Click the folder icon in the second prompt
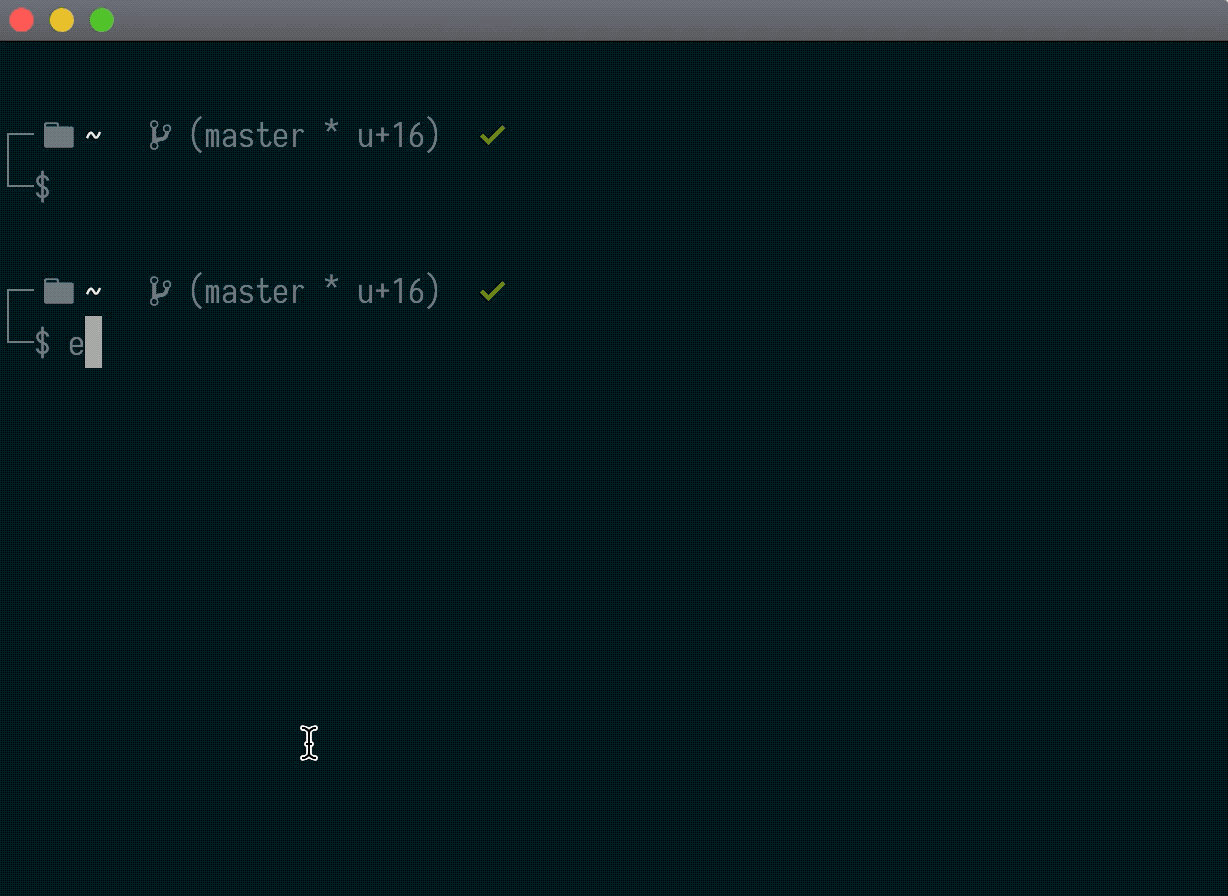 click(57, 291)
